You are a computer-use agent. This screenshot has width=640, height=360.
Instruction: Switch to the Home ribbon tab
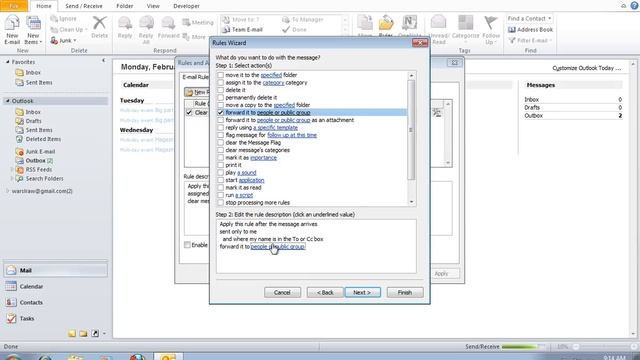pos(44,6)
